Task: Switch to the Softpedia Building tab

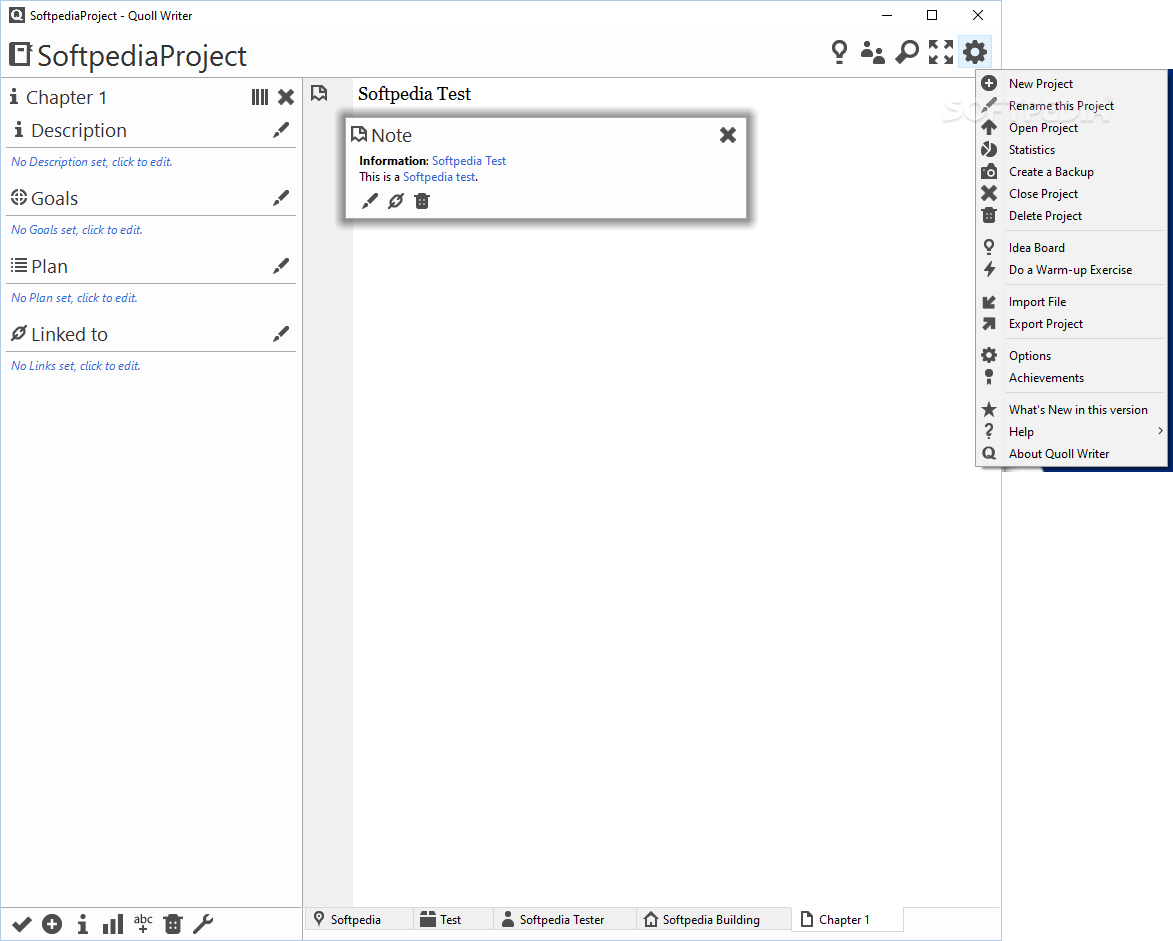Action: [714, 919]
